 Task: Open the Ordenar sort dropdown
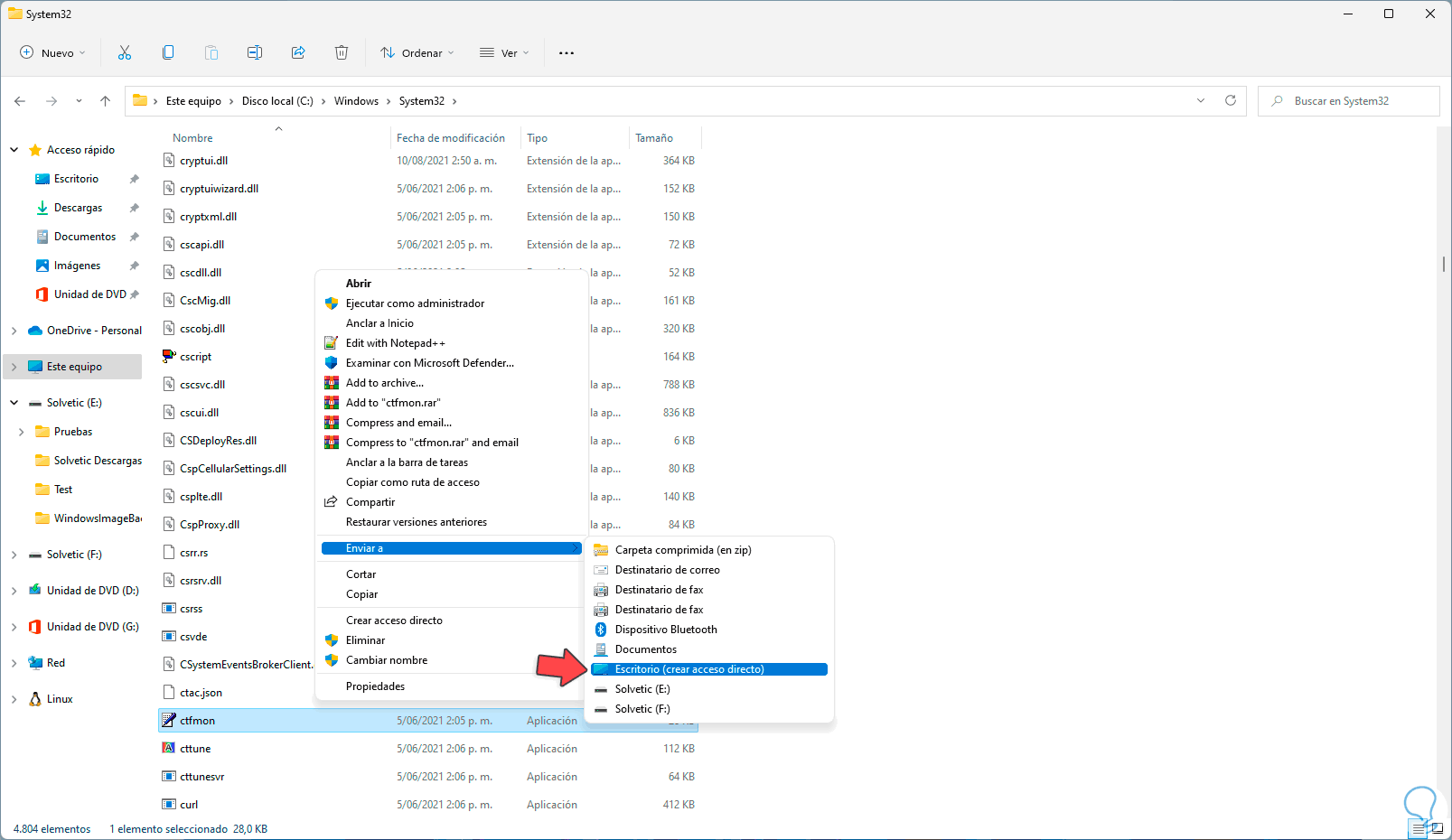(417, 52)
